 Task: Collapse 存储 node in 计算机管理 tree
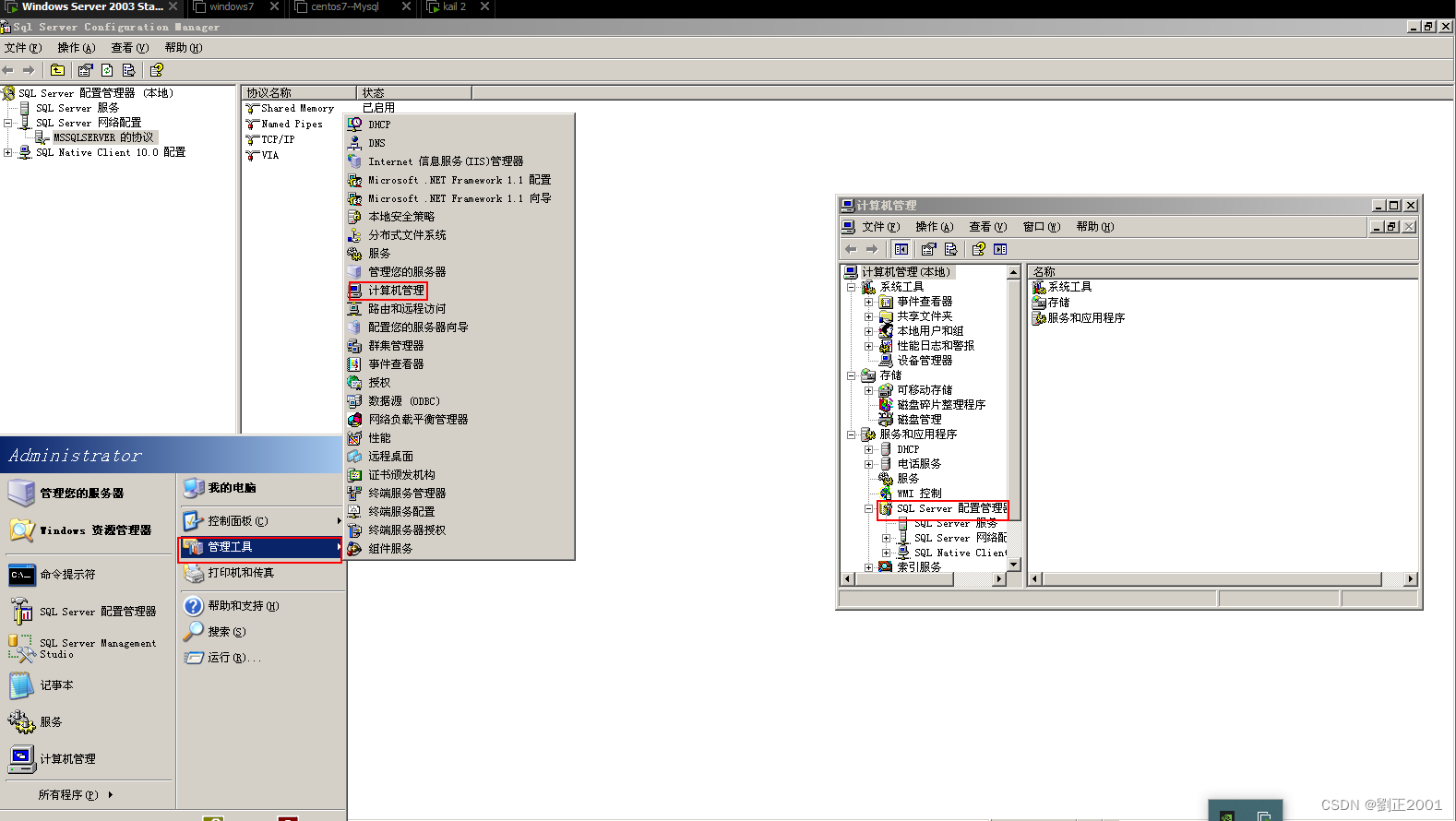852,375
